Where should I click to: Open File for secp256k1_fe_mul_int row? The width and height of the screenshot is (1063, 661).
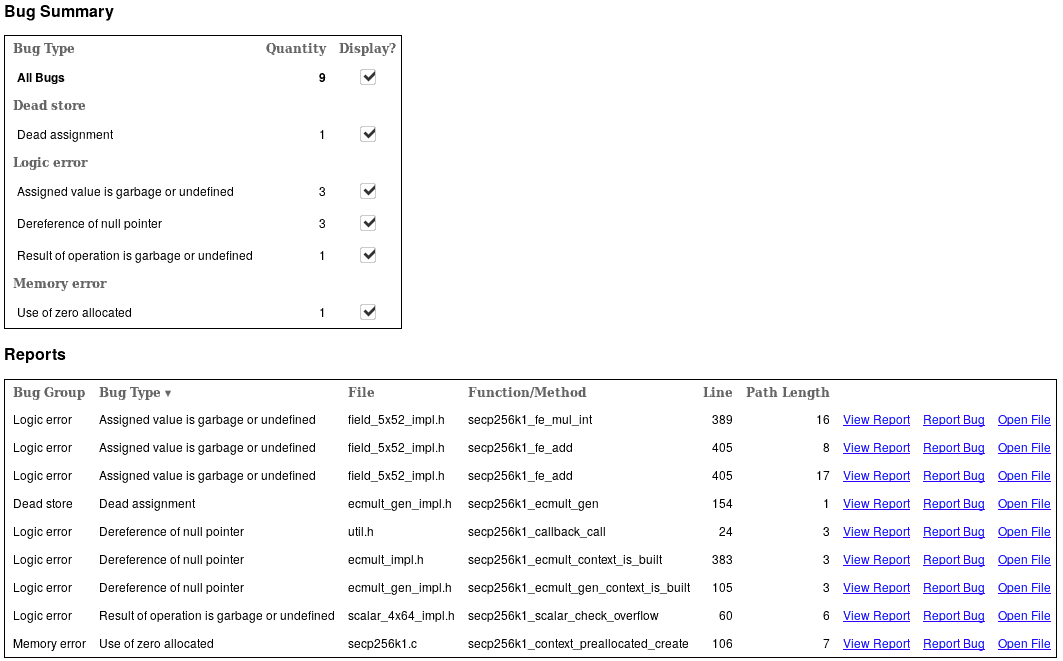click(x=1024, y=420)
